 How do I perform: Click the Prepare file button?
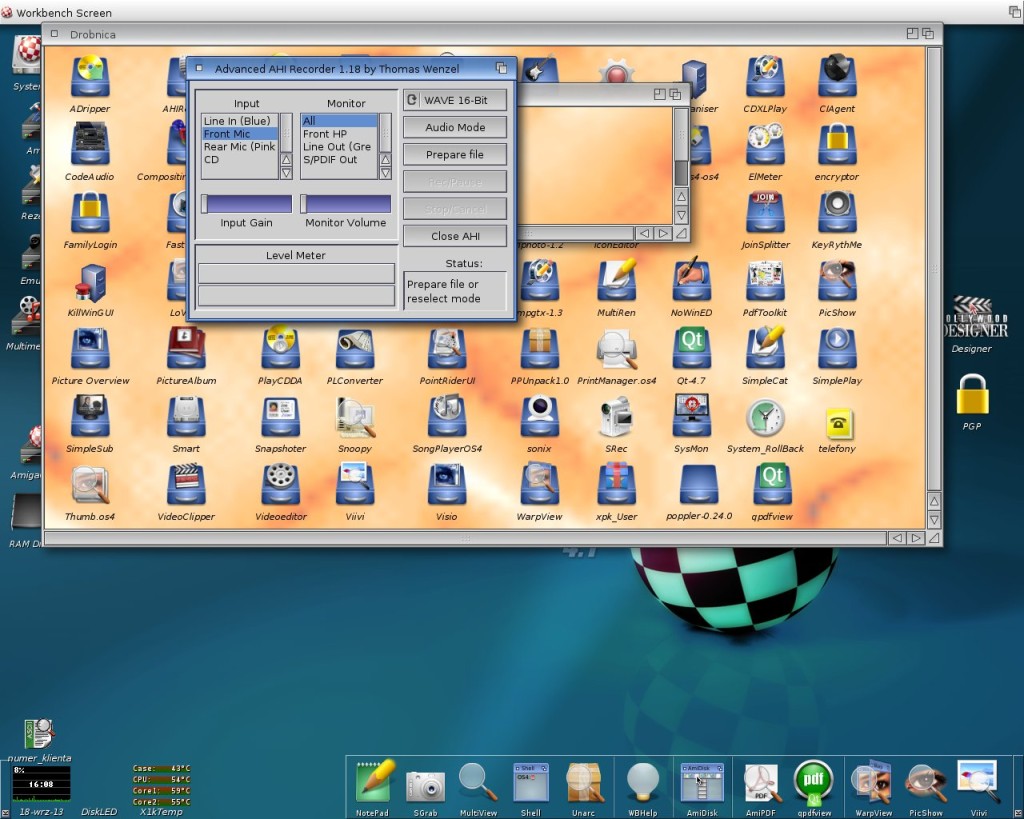tap(455, 155)
